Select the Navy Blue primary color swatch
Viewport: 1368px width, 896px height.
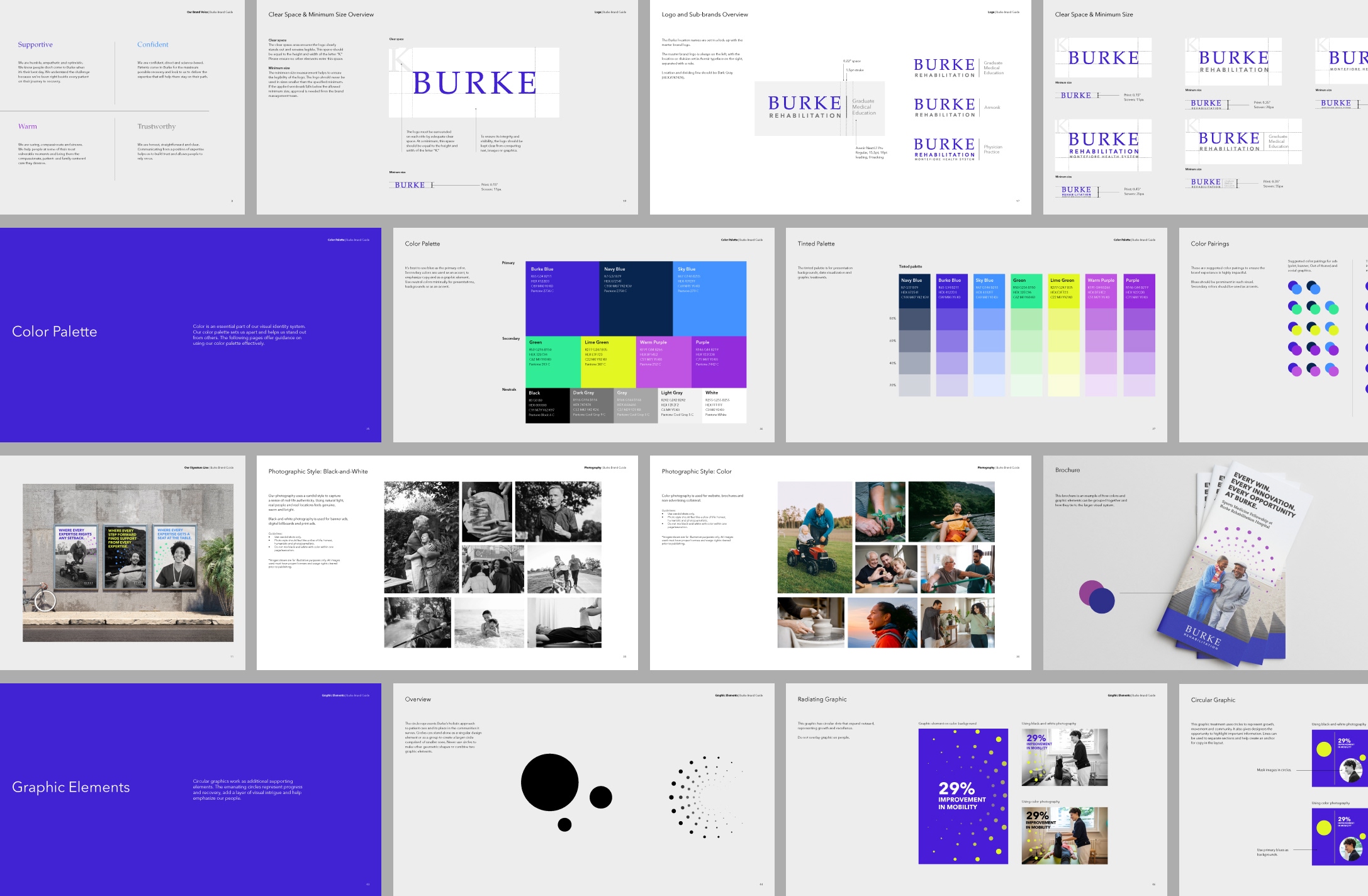[636, 298]
